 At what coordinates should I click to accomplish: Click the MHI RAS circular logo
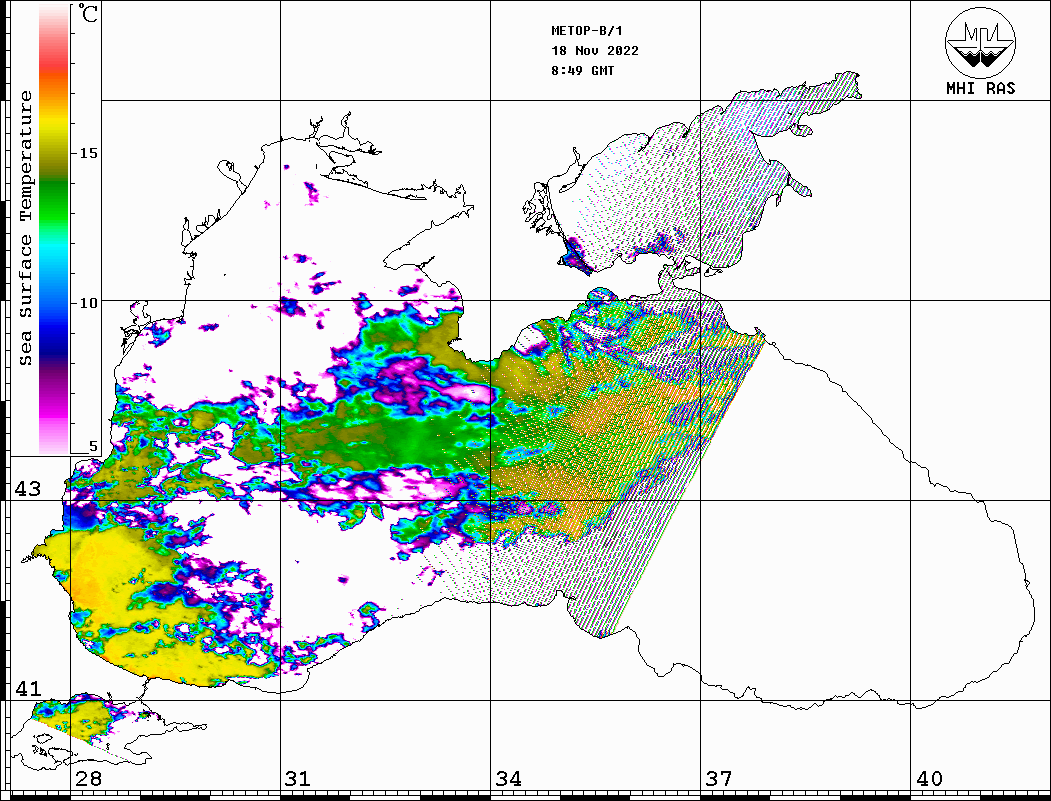pyautogui.click(x=980, y=42)
